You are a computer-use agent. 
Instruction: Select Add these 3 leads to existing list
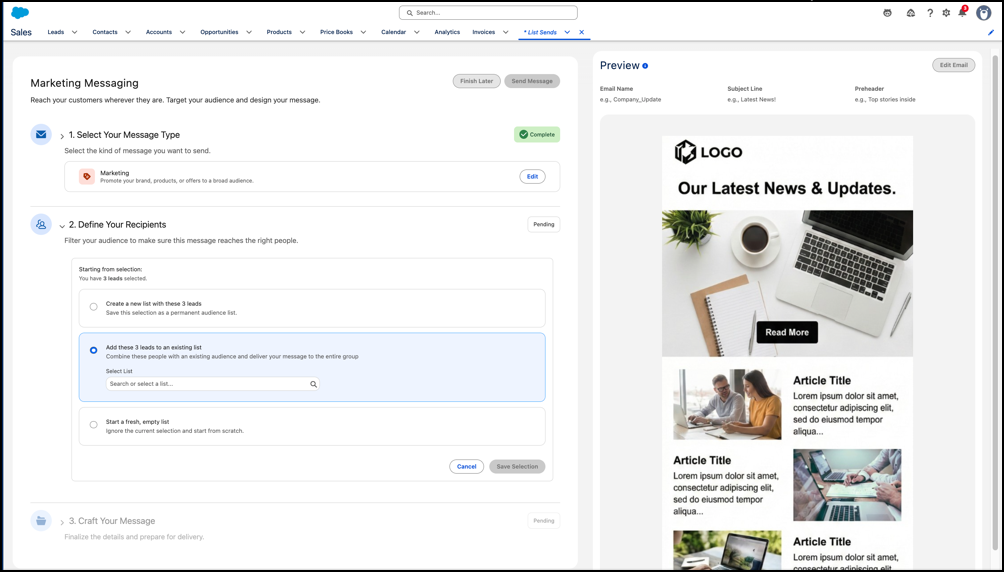[93, 350]
